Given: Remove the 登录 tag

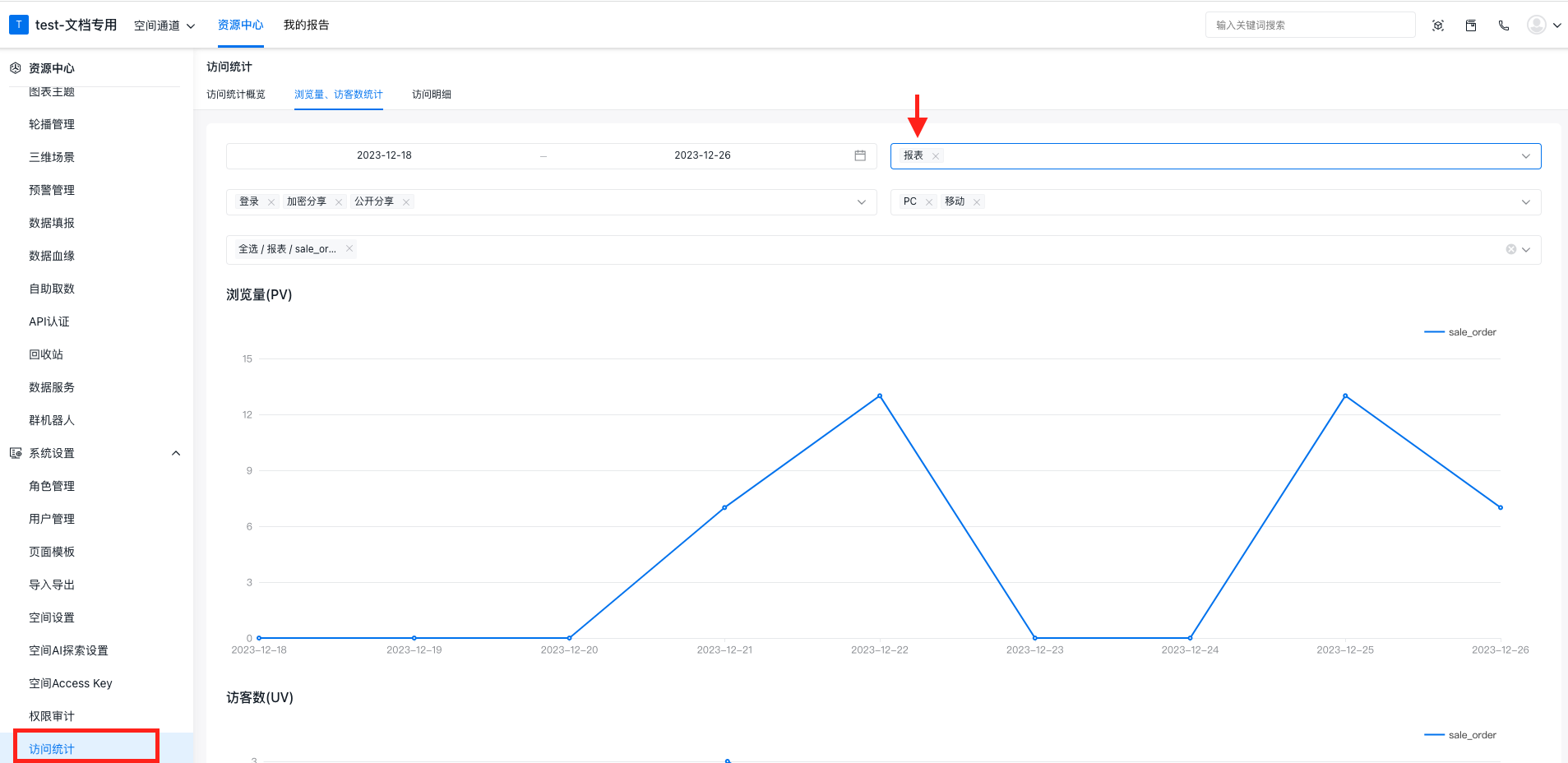Looking at the screenshot, I should pyautogui.click(x=271, y=202).
